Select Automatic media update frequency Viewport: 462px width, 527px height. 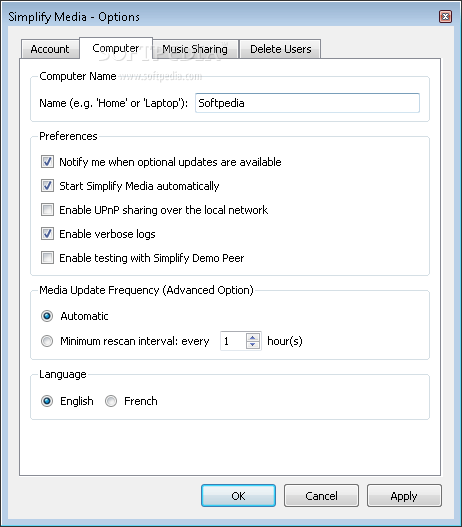point(47,316)
